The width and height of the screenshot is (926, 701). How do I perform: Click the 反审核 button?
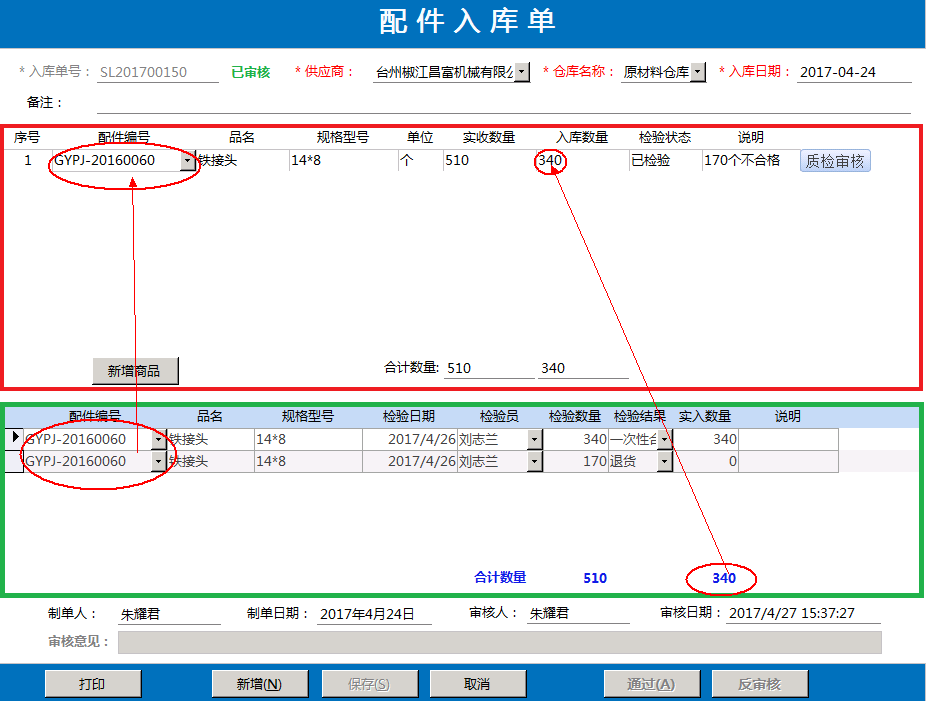760,684
